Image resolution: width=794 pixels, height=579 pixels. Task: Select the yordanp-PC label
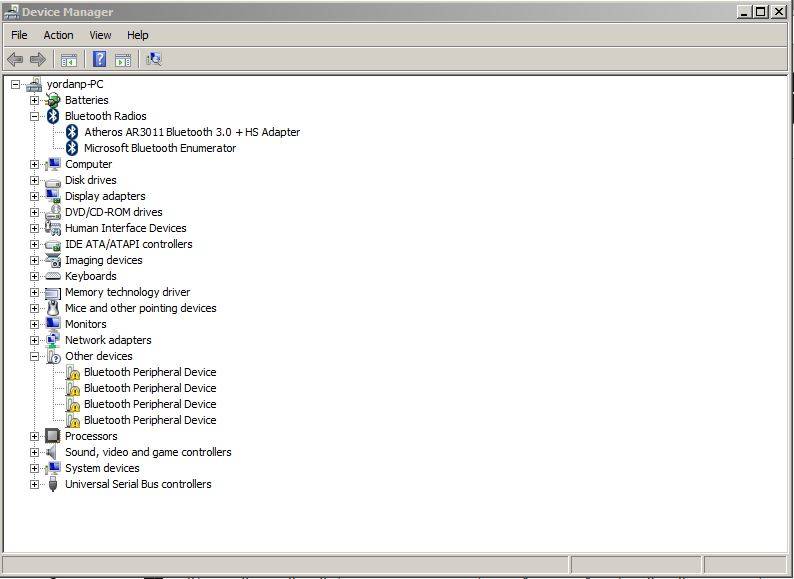point(75,85)
